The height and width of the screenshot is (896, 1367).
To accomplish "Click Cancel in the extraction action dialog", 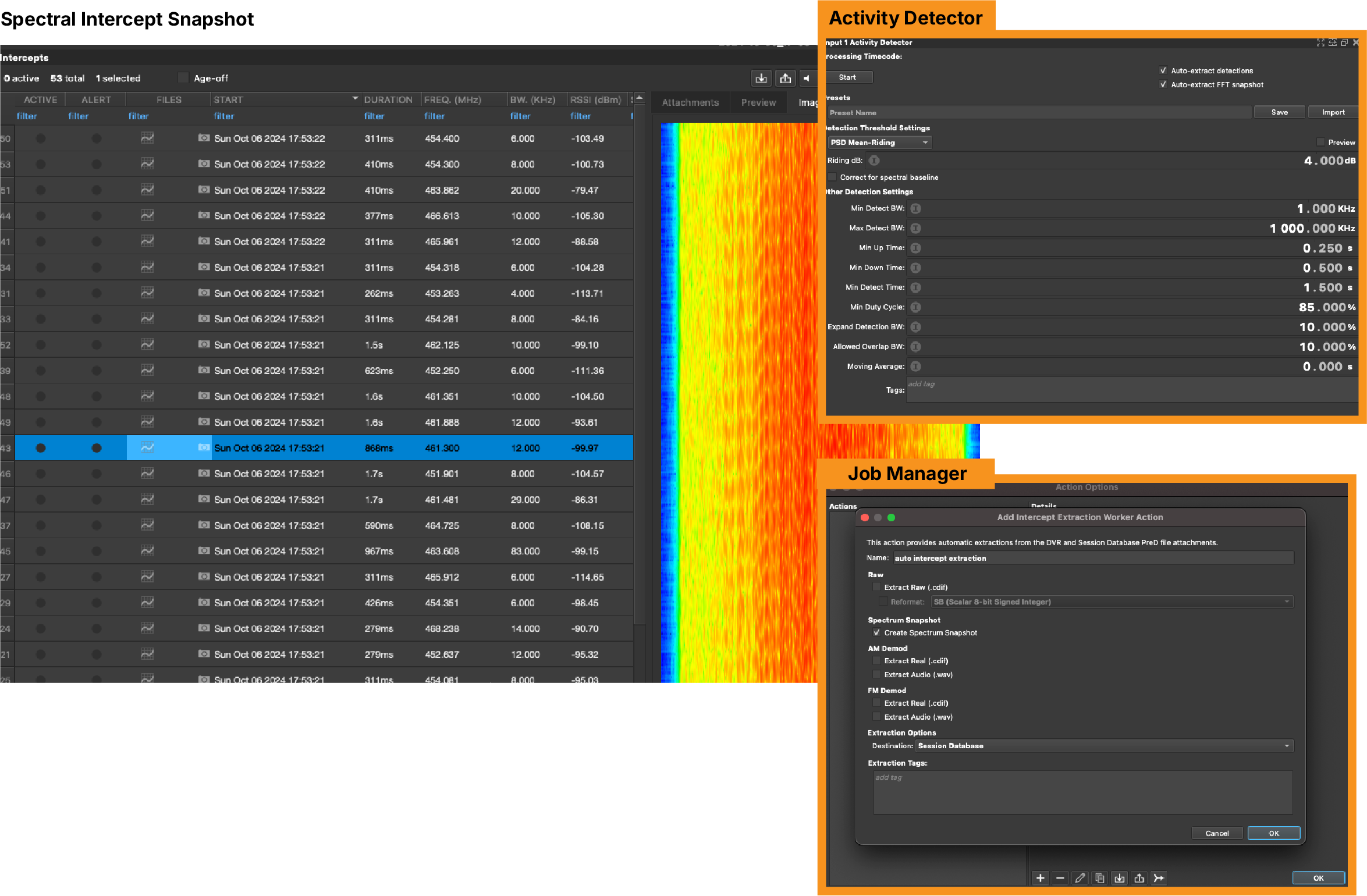I will coord(1217,833).
